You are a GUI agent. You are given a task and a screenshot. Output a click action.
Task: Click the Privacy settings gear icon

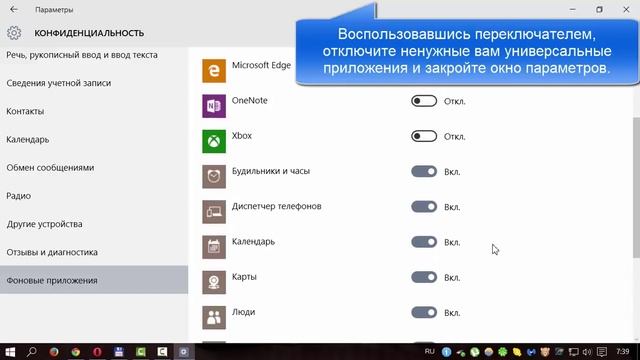point(14,33)
